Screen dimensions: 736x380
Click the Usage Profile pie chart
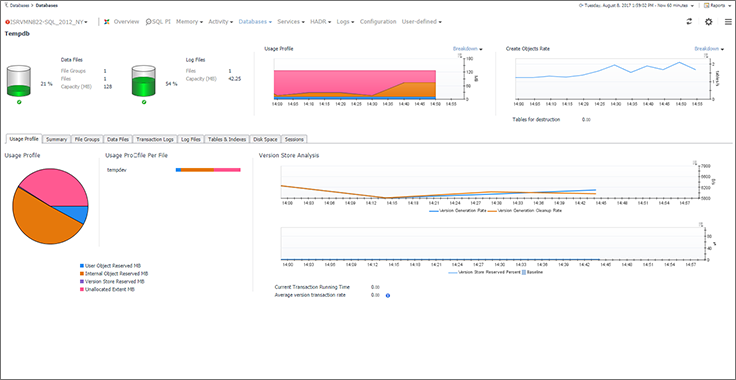coord(50,206)
